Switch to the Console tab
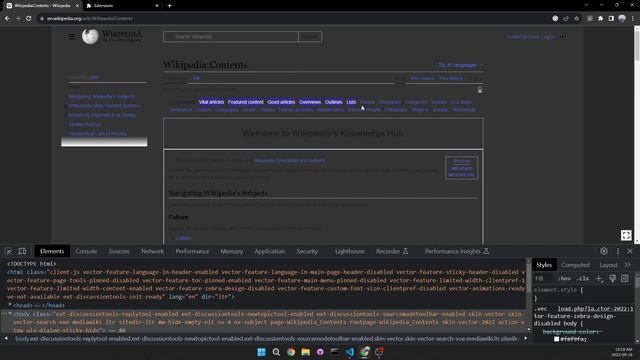 (x=87, y=251)
